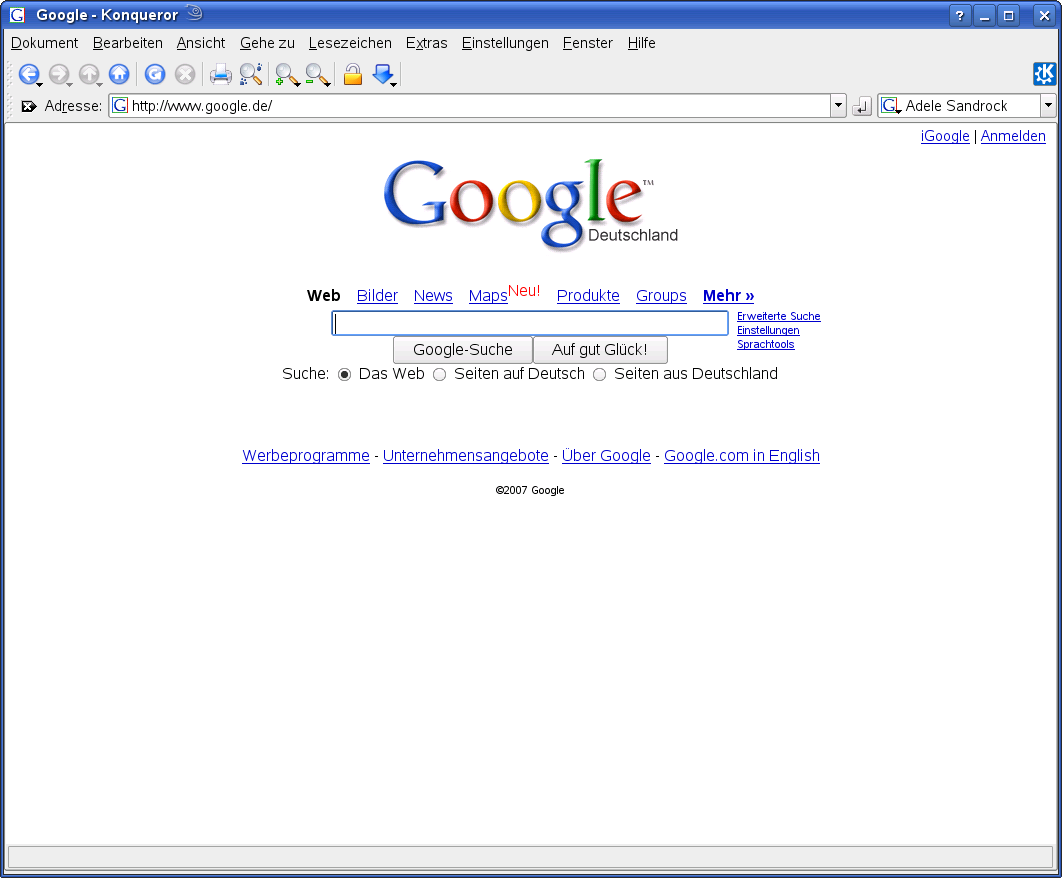This screenshot has height=878, width=1062.
Task: Open the Groups link
Action: pos(661,296)
